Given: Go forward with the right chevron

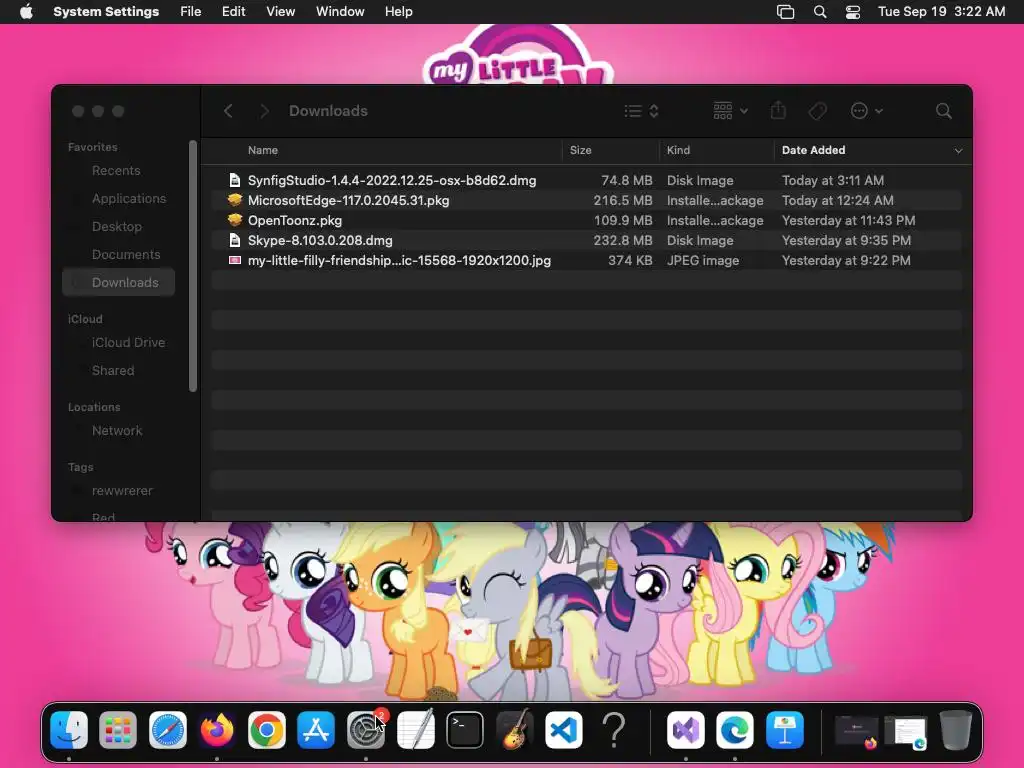Looking at the screenshot, I should pos(264,111).
